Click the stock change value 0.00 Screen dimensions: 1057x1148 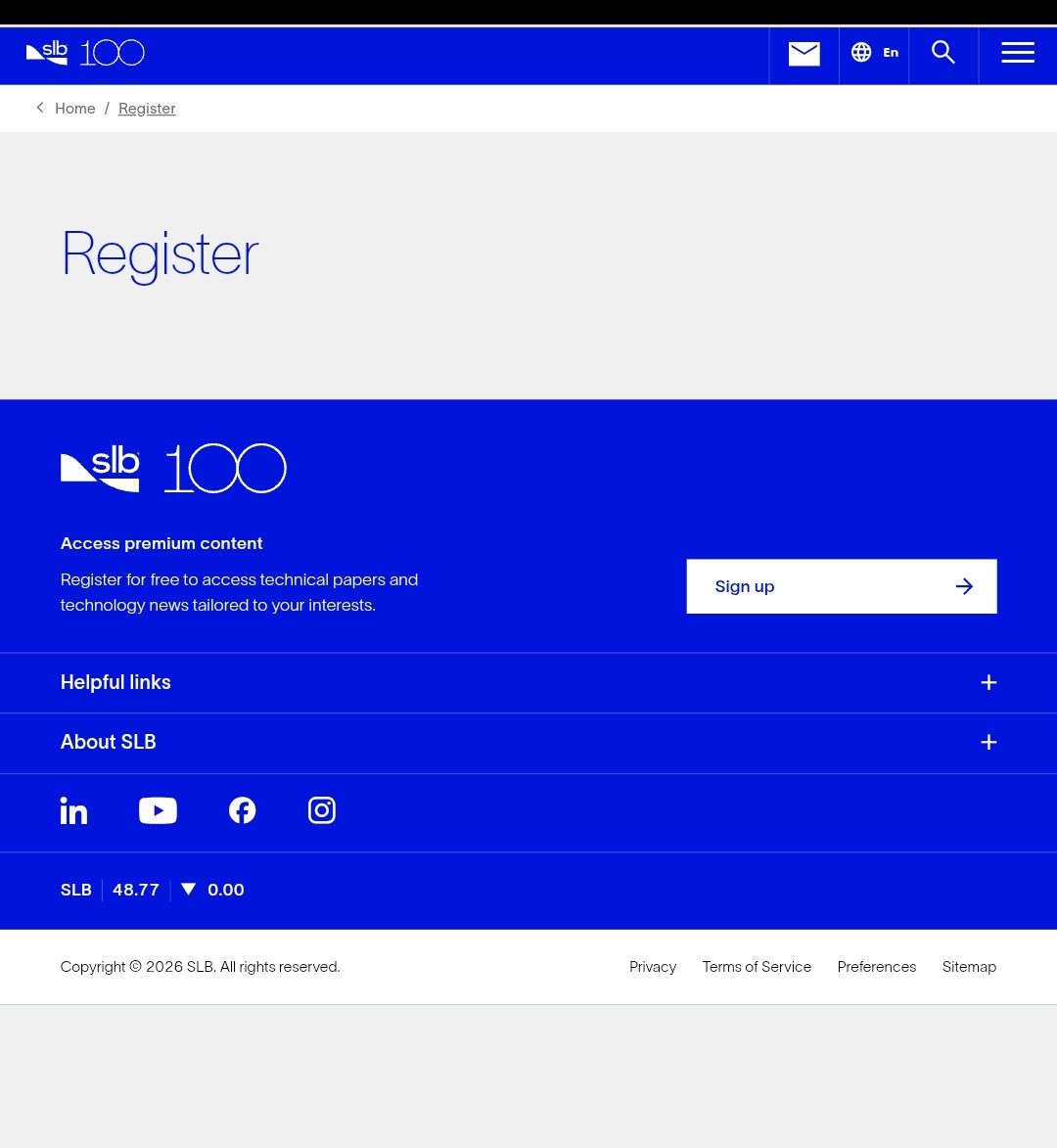(x=225, y=891)
